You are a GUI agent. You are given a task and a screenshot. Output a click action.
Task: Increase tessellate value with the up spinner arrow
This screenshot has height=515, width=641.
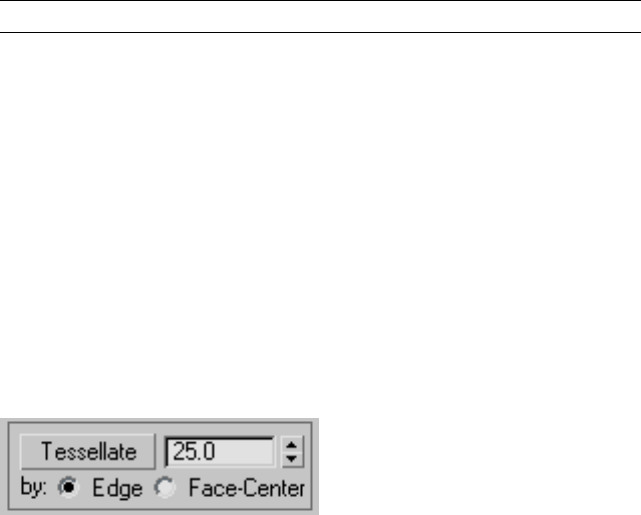292,445
